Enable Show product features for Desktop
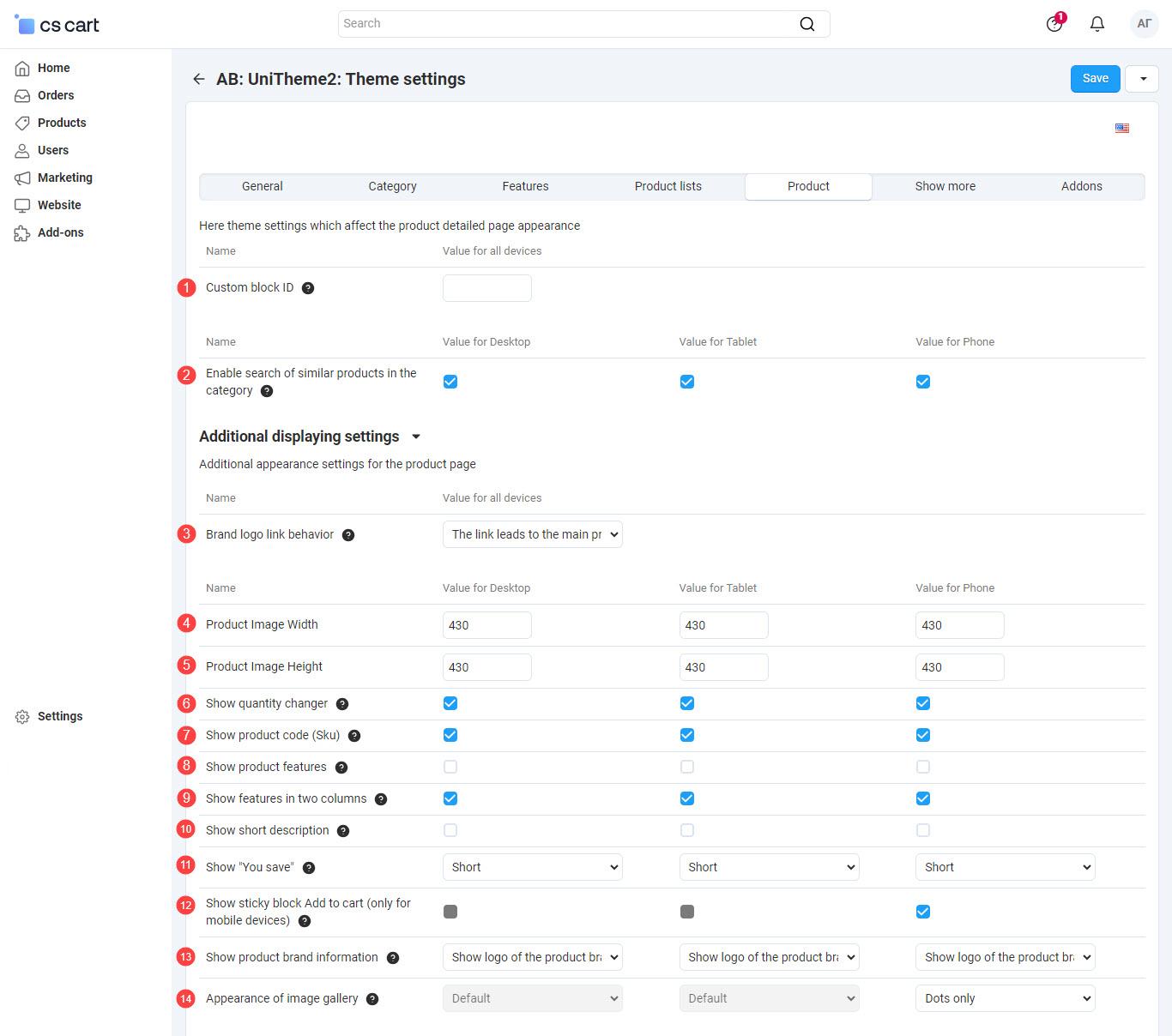The height and width of the screenshot is (1036, 1172). (450, 767)
